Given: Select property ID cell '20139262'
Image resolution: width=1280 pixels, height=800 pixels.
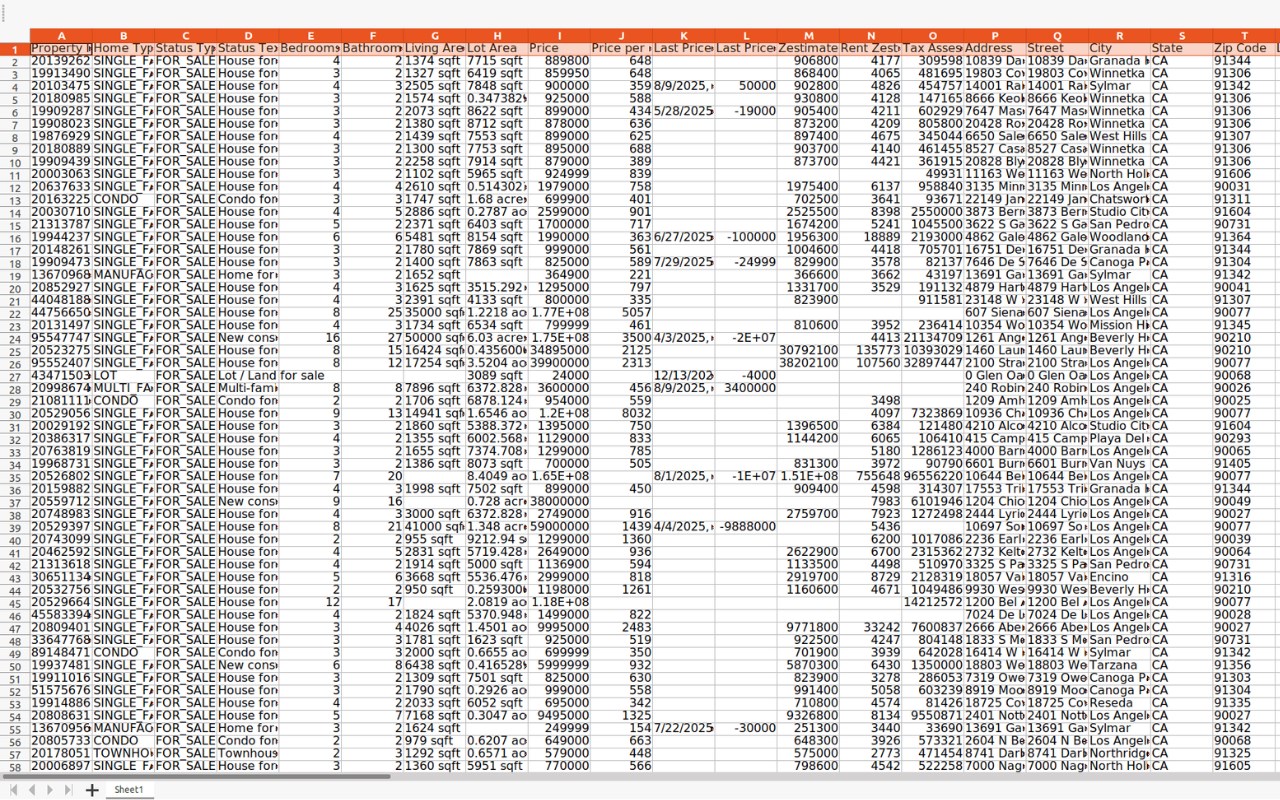Looking at the screenshot, I should click(x=61, y=61).
